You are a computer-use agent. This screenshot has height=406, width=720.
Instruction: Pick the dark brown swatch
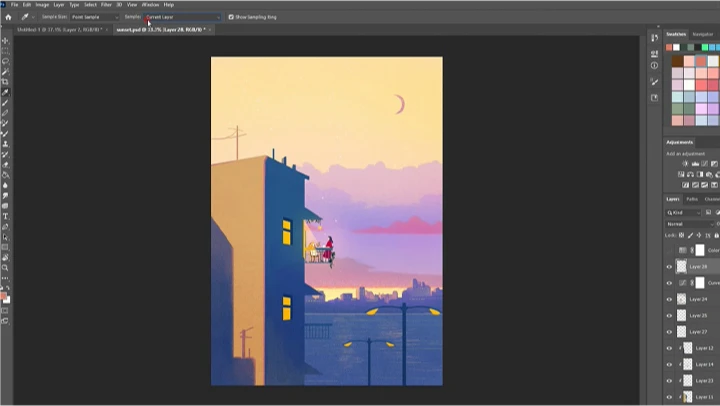coord(677,61)
